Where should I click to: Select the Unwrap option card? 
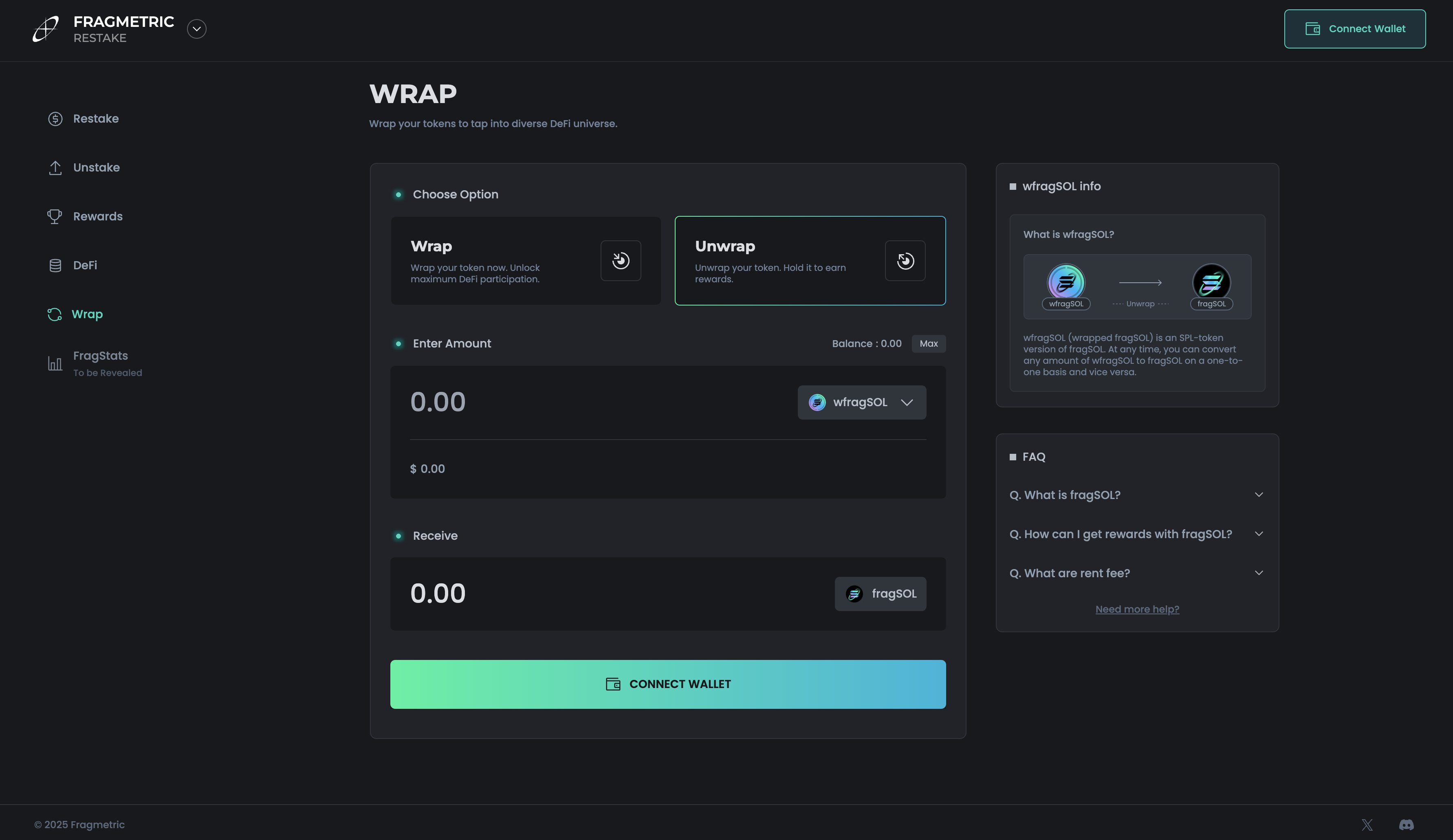tap(810, 261)
